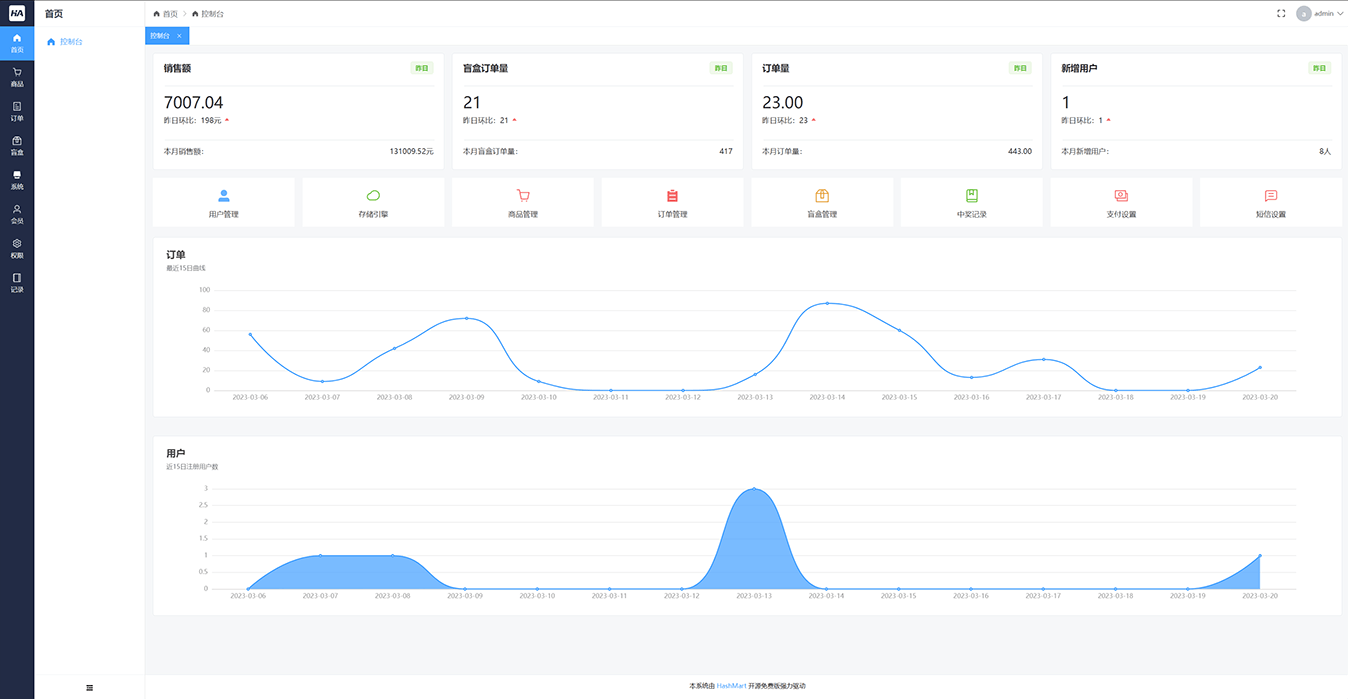Click the 用户管理 user management shortcut
This screenshot has width=1348, height=699.
pos(224,203)
